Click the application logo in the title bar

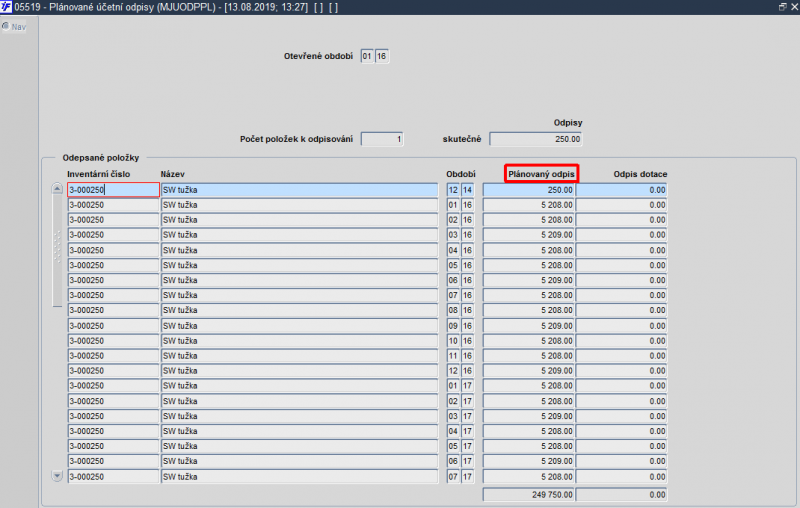pos(7,7)
